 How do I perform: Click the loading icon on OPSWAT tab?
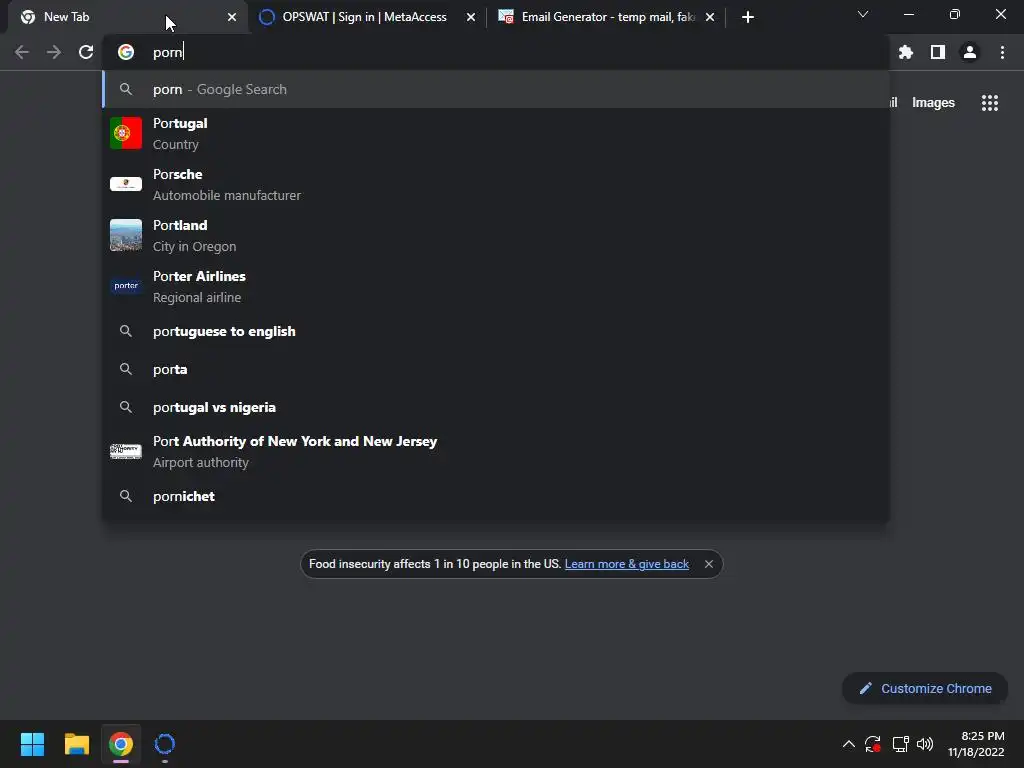pyautogui.click(x=266, y=17)
